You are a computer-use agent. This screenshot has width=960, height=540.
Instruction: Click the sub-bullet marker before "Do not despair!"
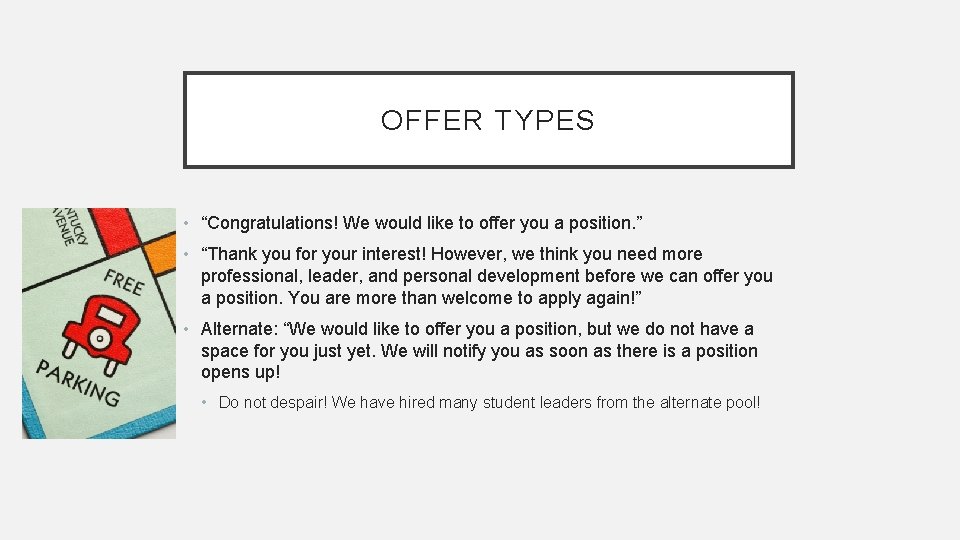[204, 403]
